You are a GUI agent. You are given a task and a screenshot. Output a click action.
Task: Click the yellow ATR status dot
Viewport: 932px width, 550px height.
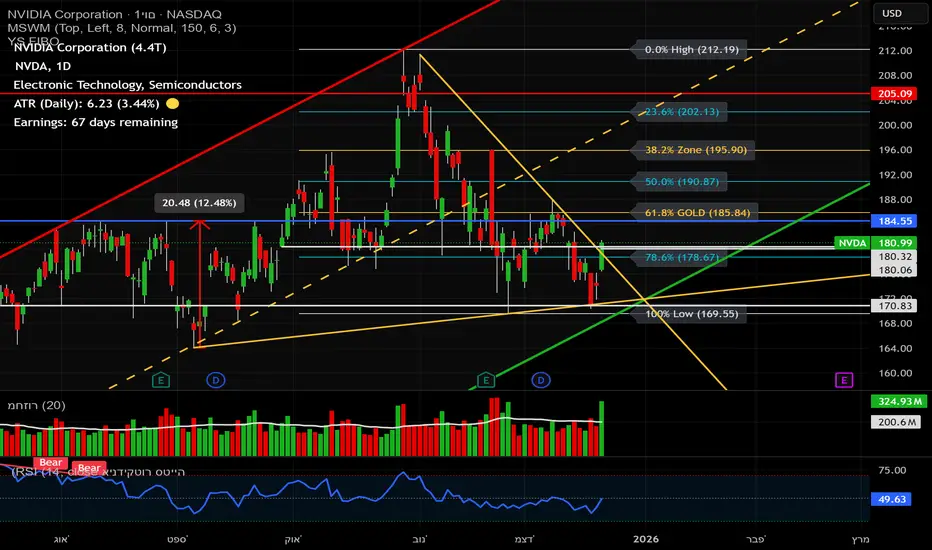click(x=172, y=103)
